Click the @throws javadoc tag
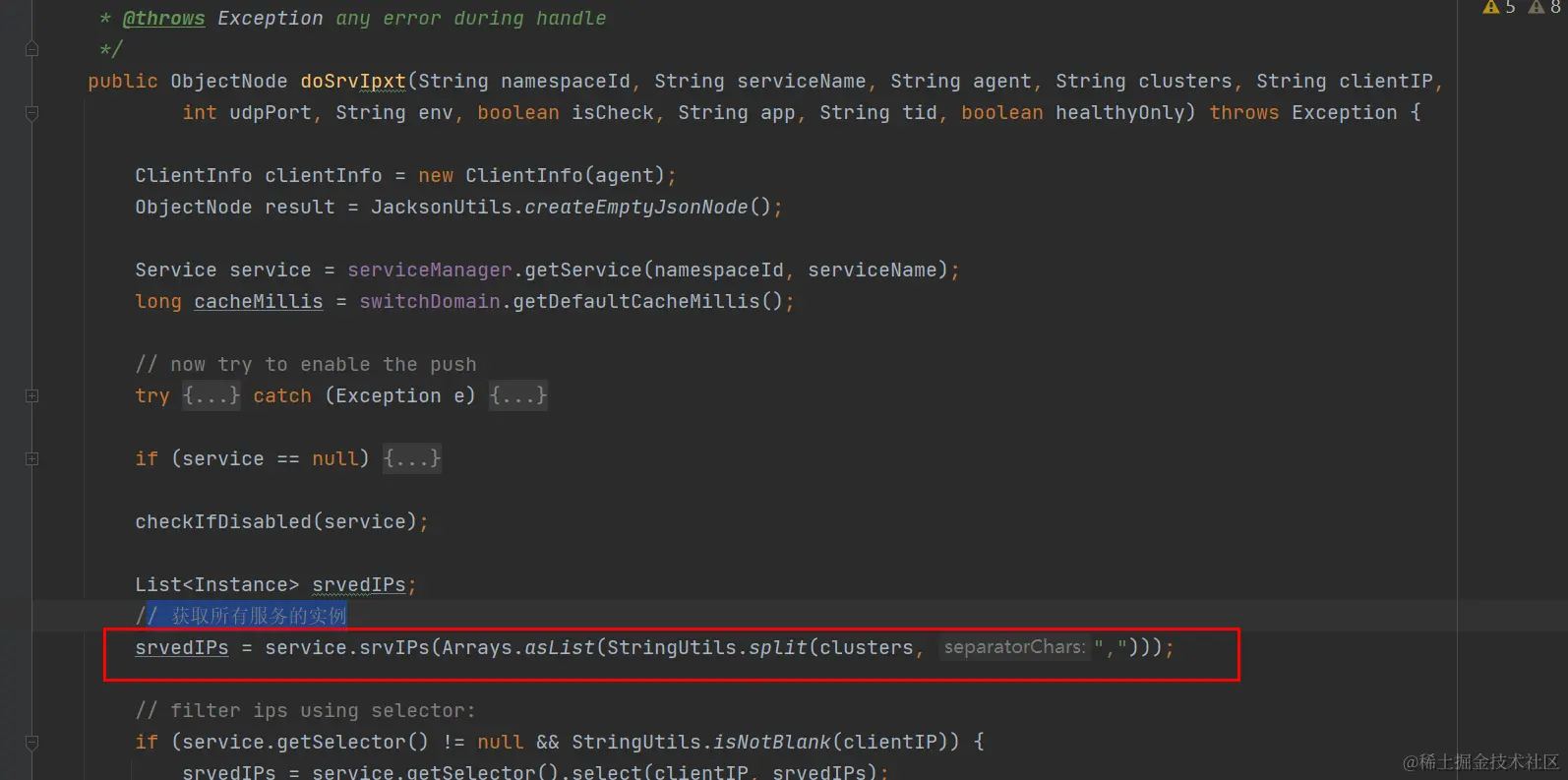Viewport: 1568px width, 780px height. (163, 19)
